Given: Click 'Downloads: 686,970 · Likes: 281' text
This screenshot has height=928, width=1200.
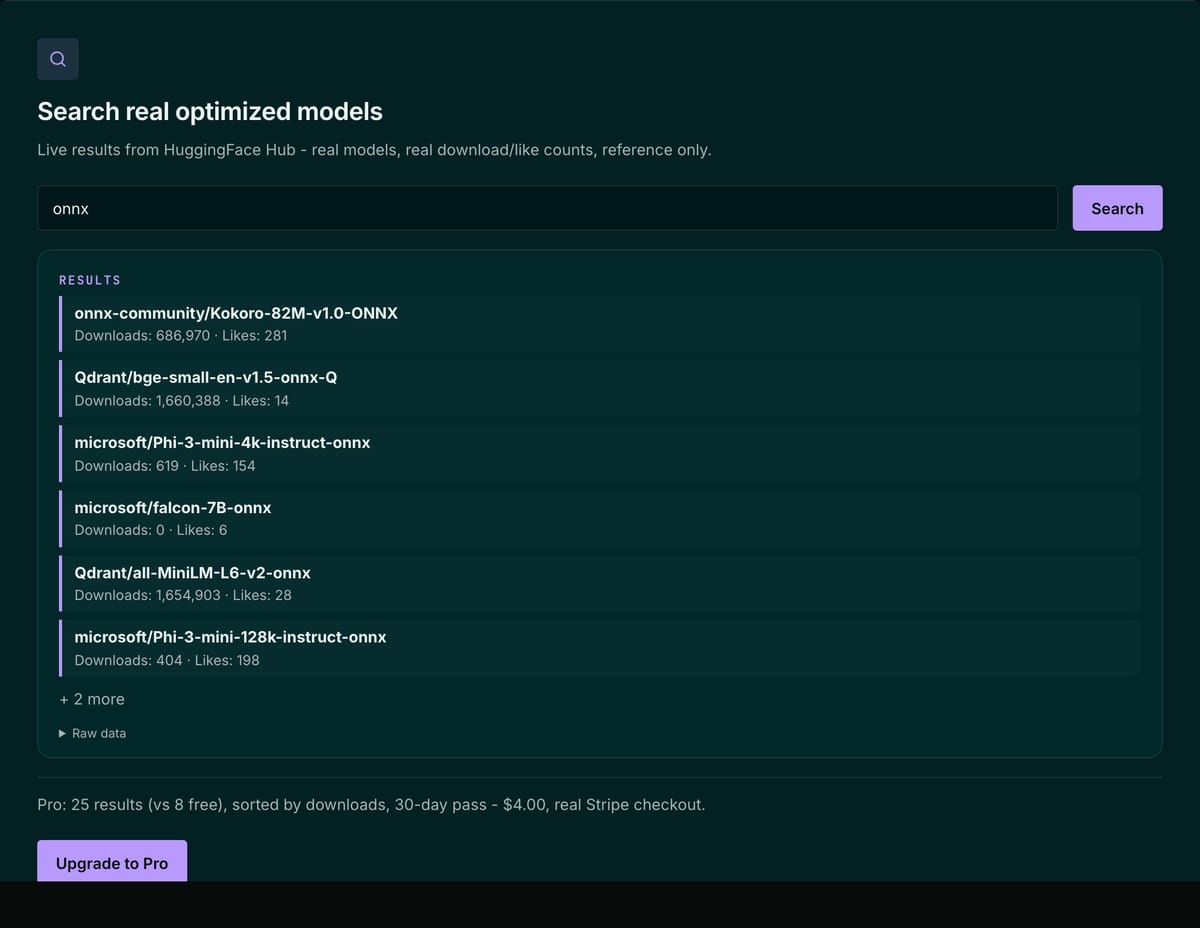Looking at the screenshot, I should [181, 336].
